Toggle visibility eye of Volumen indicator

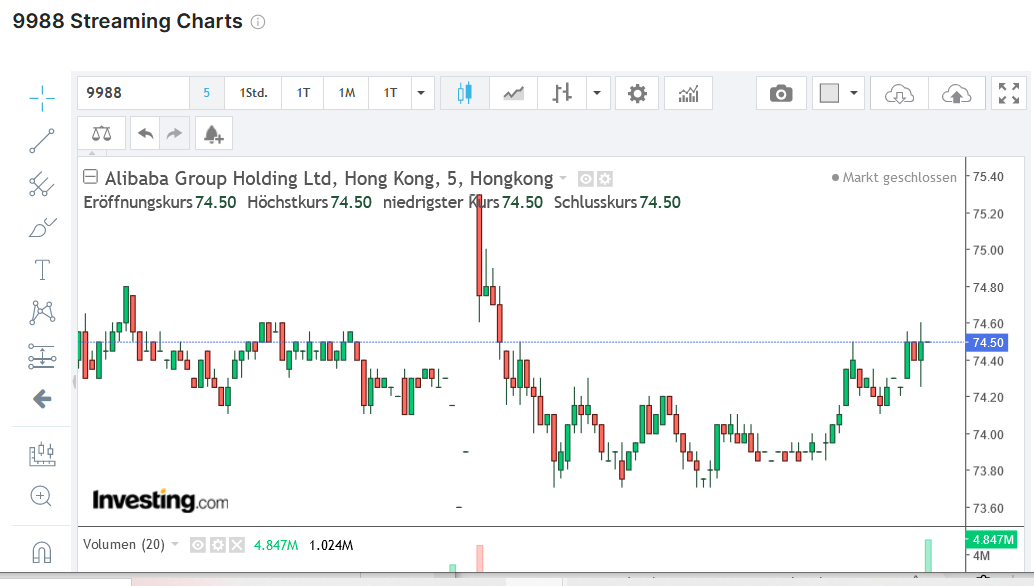click(x=198, y=545)
